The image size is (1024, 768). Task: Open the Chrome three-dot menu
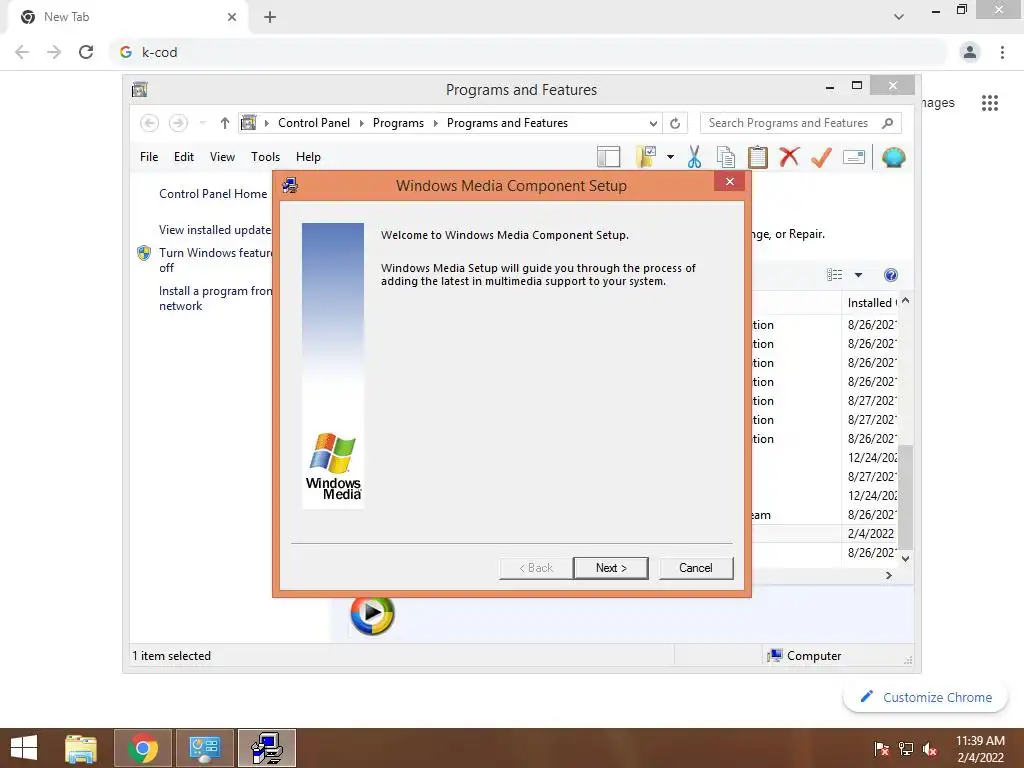(1002, 52)
